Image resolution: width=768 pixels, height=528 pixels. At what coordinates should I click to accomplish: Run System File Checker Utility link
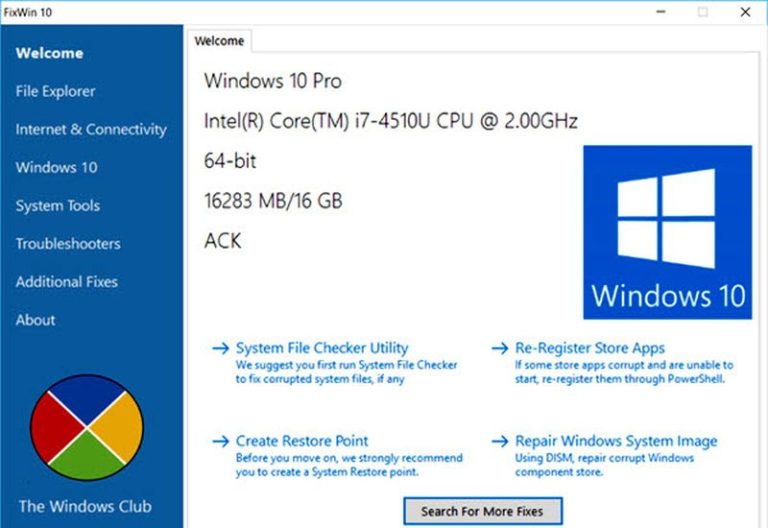322,348
